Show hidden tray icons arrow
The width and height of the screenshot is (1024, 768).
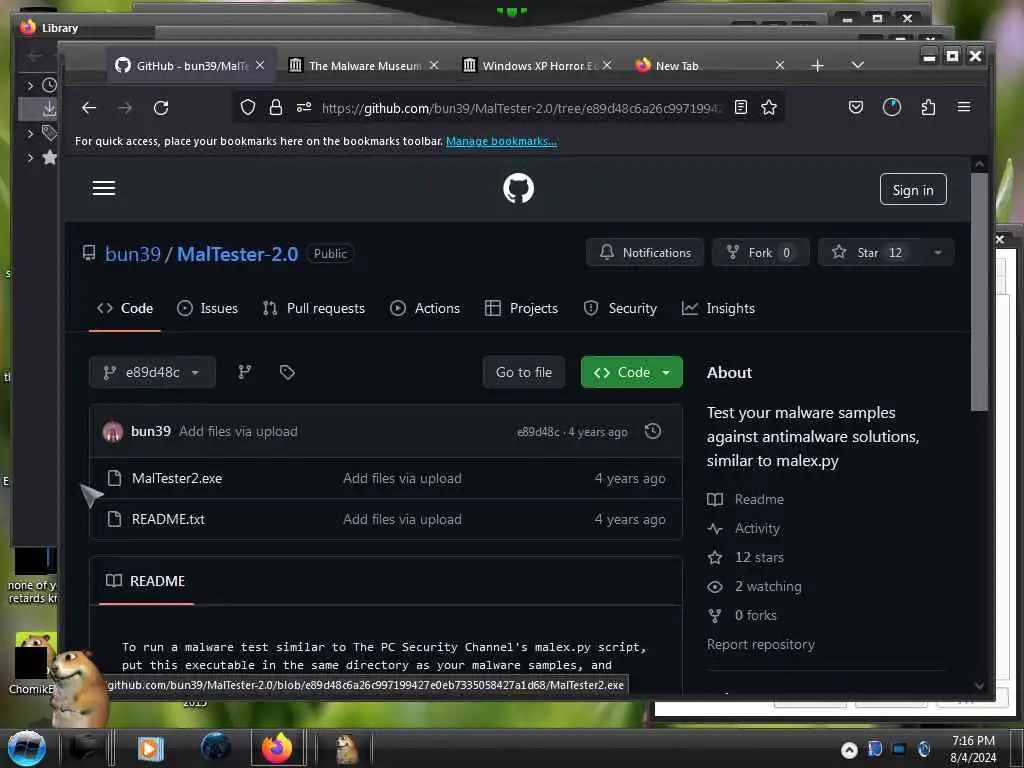pyautogui.click(x=849, y=750)
